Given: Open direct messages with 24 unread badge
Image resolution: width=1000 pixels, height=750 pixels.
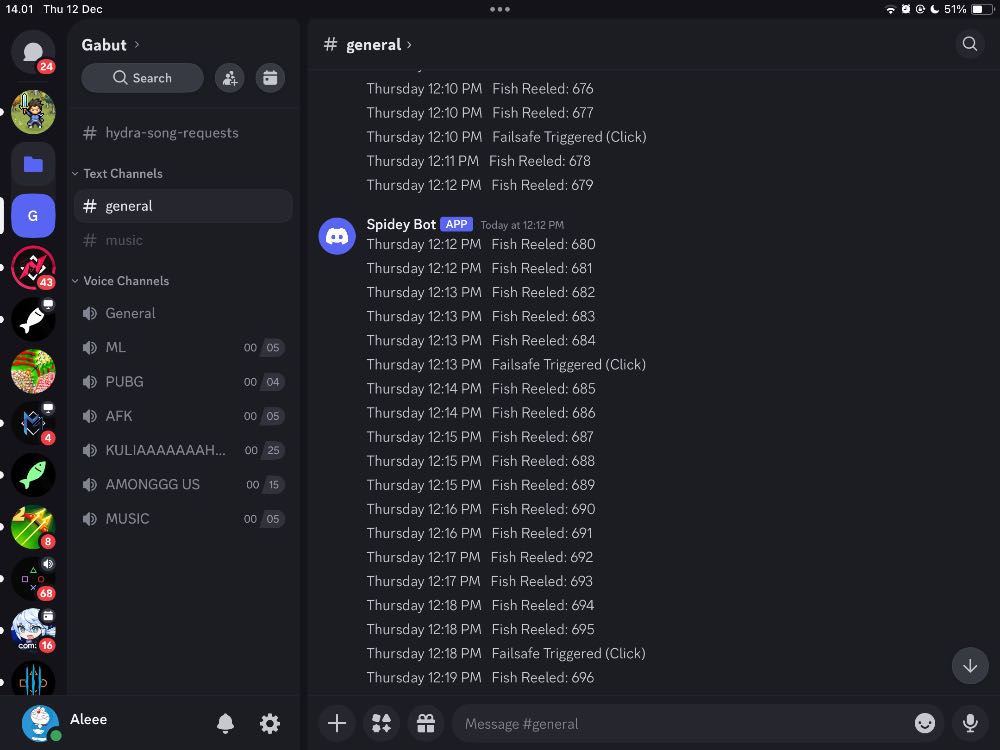Looking at the screenshot, I should pyautogui.click(x=33, y=52).
